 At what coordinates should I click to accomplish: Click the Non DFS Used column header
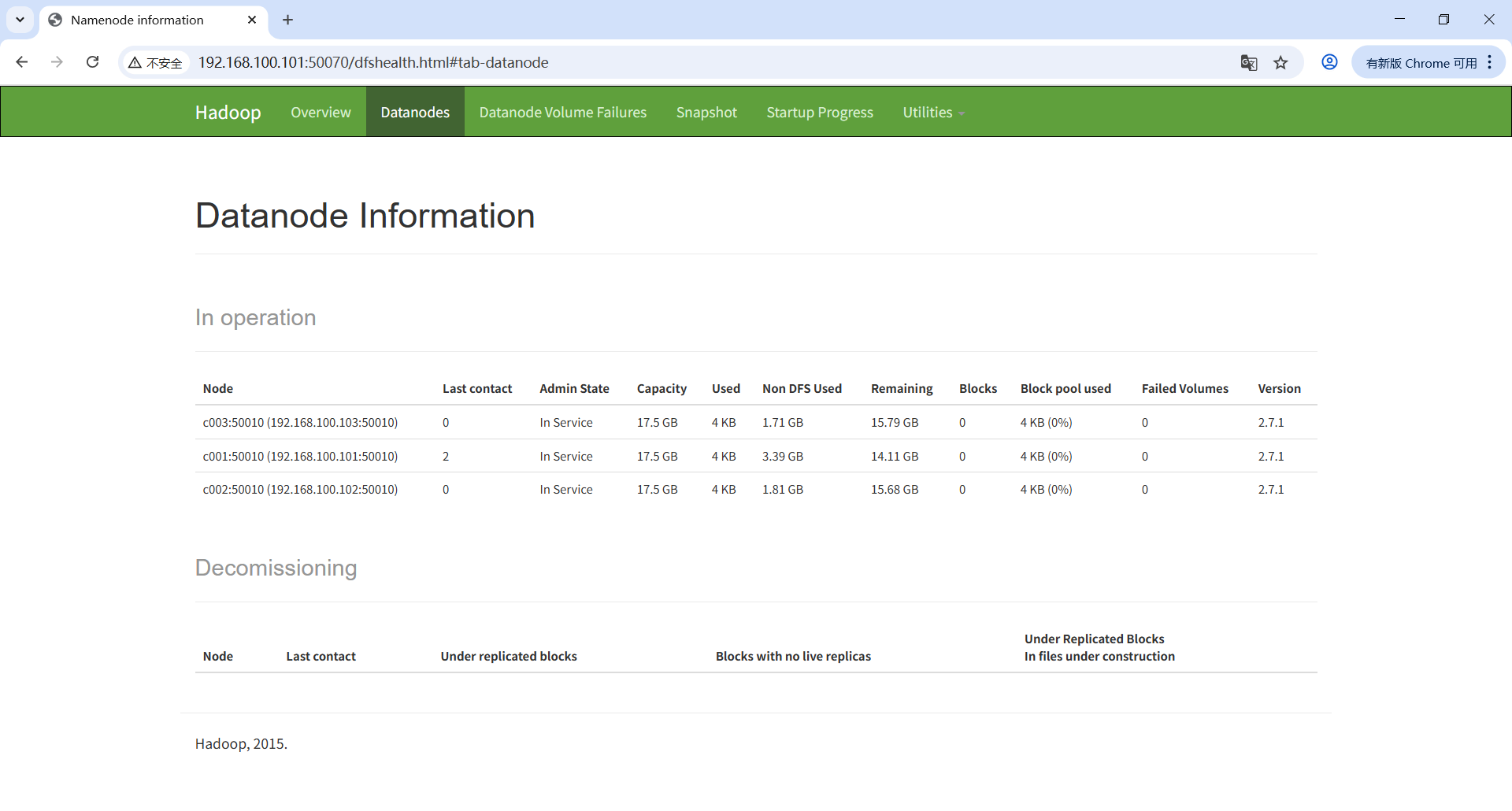coord(802,389)
